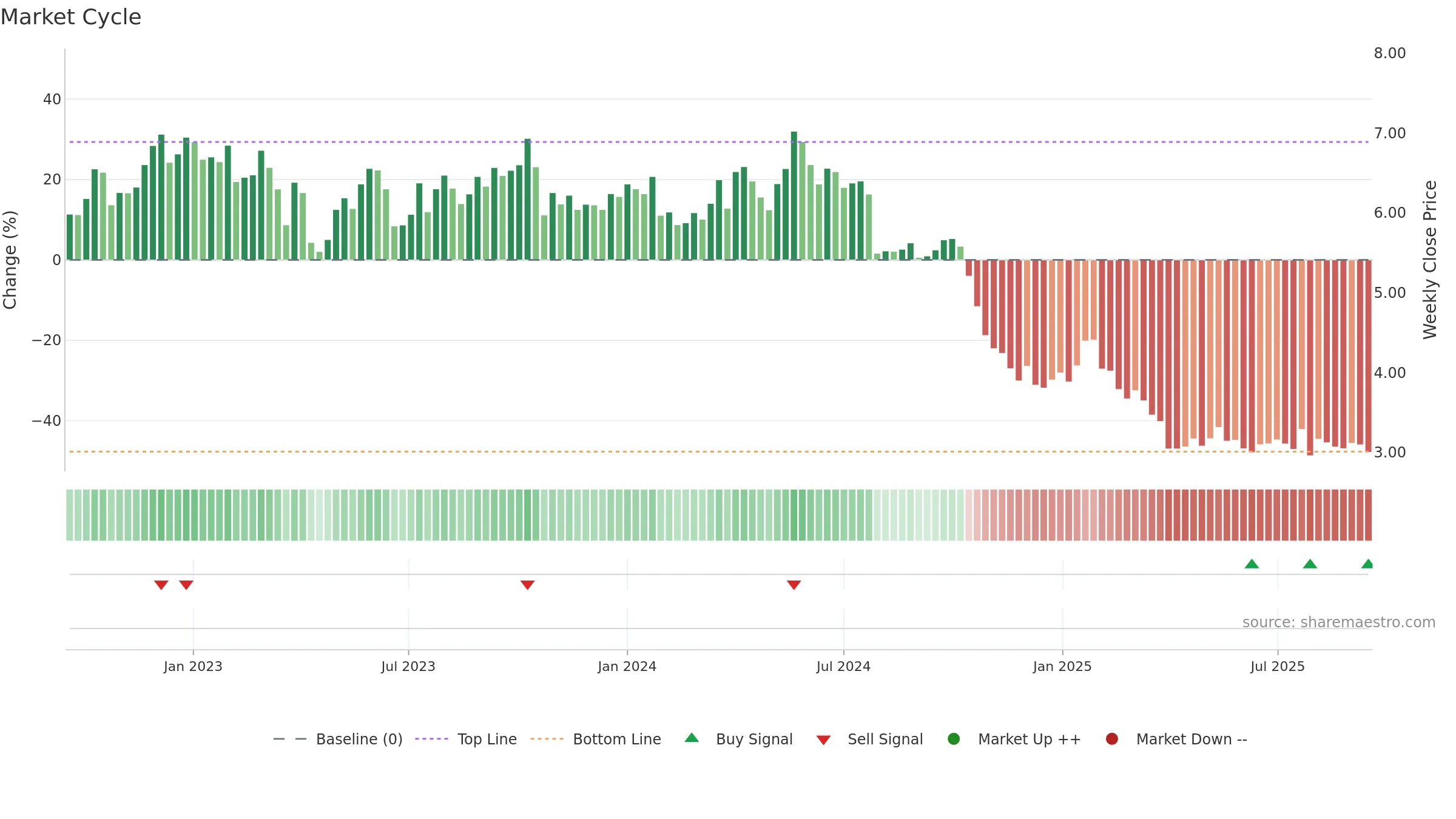This screenshot has width=1456, height=819.
Task: Toggle the Sell Signal legend entry
Action: point(869,739)
